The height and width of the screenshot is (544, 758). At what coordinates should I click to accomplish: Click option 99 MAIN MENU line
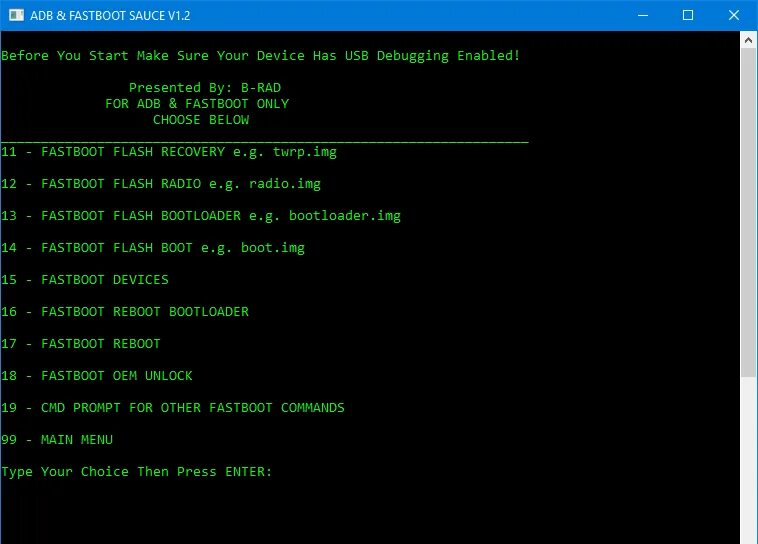click(x=57, y=440)
